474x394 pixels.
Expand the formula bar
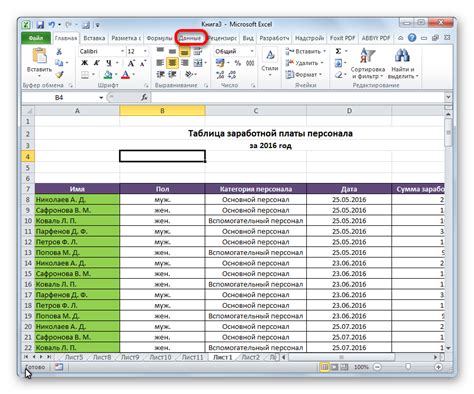point(448,97)
